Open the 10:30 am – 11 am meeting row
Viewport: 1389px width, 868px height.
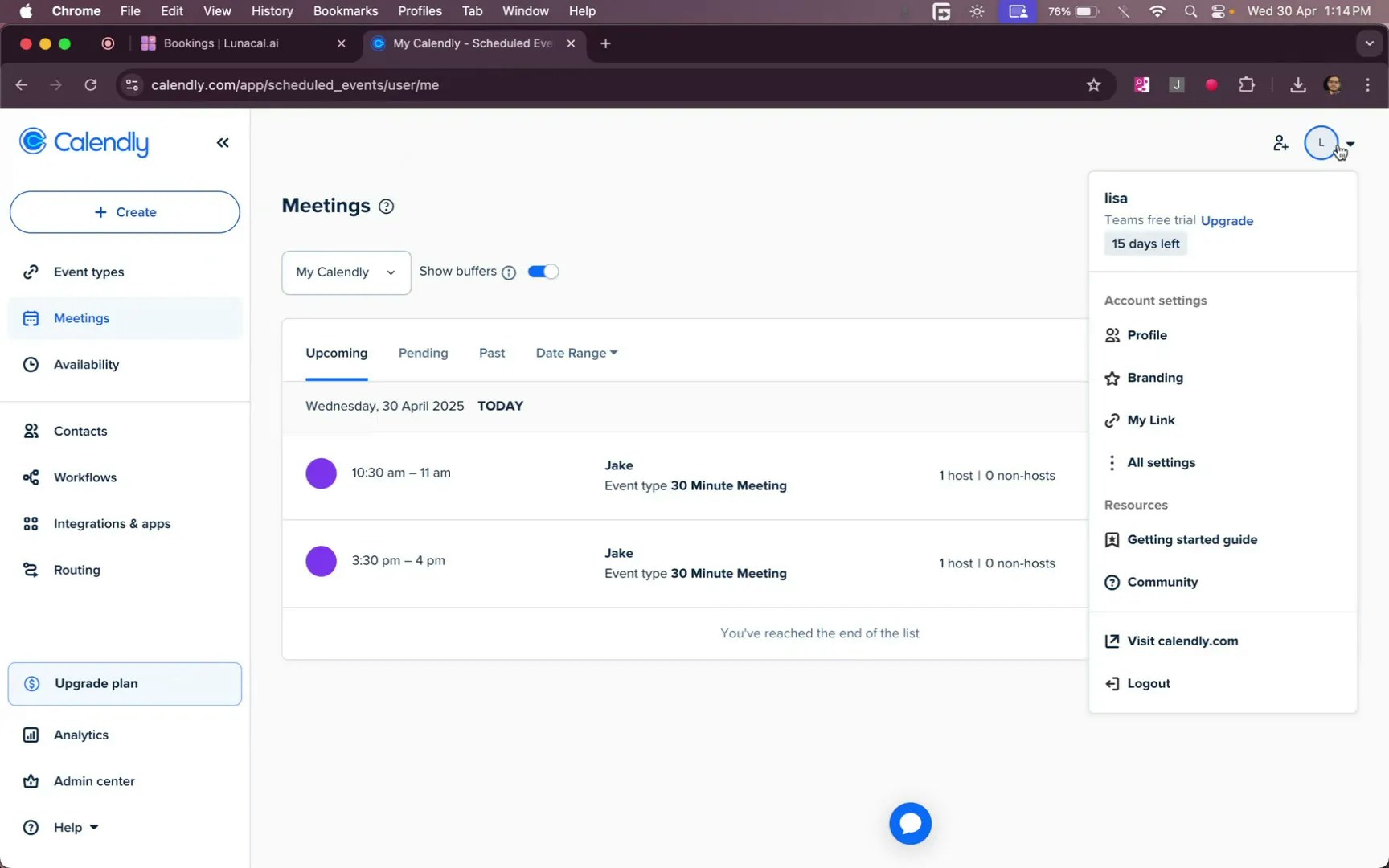685,476
